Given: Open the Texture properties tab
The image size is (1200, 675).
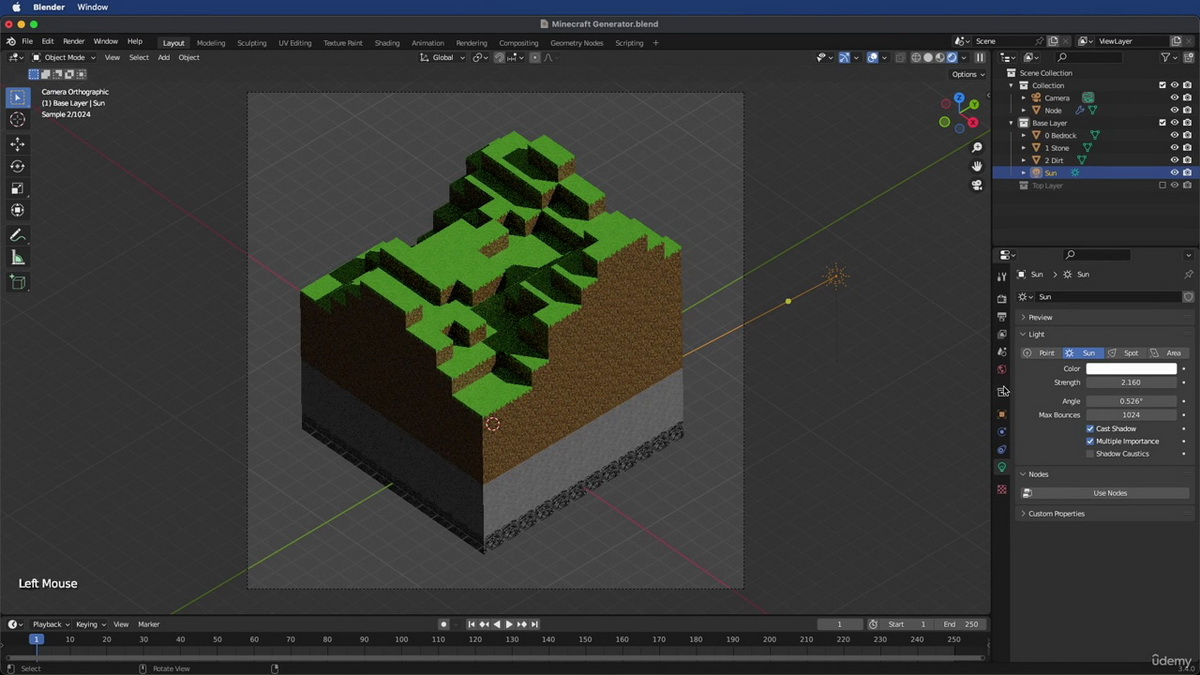Looking at the screenshot, I should (1002, 490).
